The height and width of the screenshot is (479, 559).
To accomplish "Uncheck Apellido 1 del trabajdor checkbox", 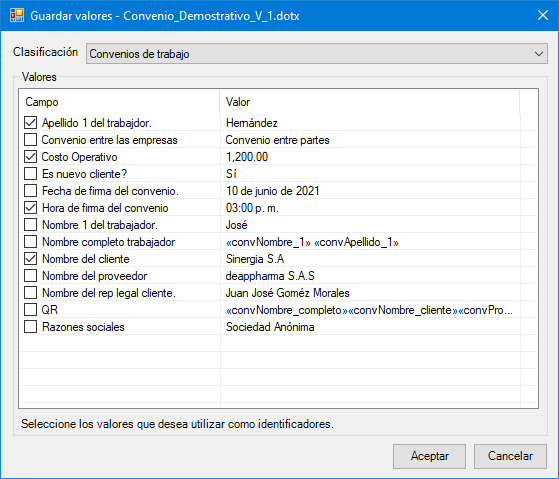I will click(30, 123).
